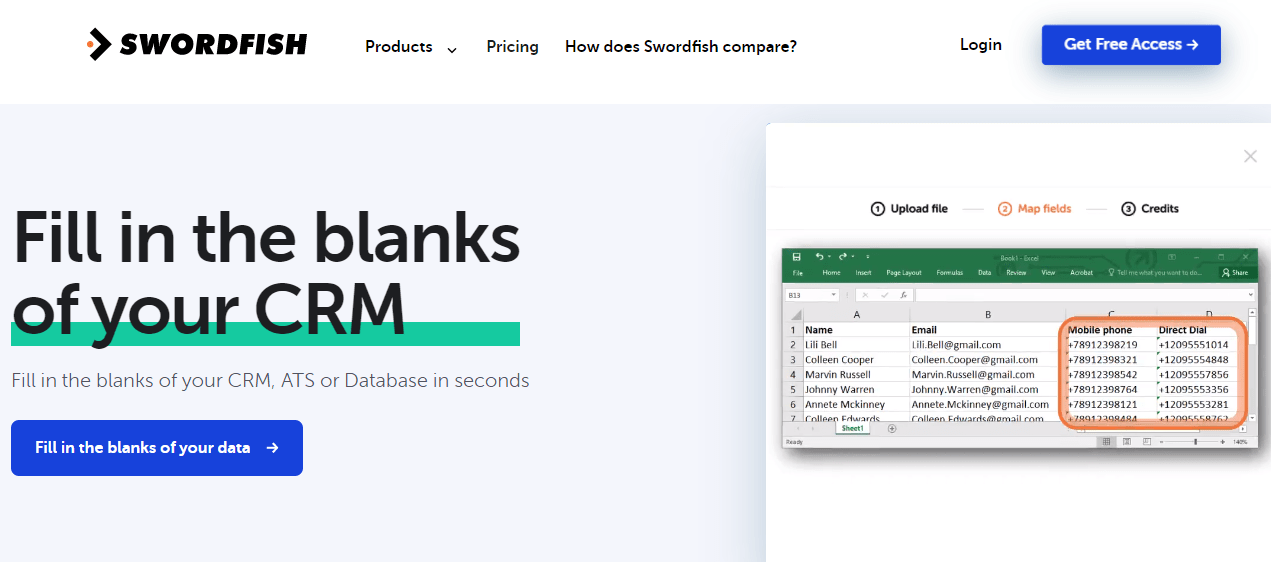Select column B header
This screenshot has height=562, width=1271.
point(987,314)
